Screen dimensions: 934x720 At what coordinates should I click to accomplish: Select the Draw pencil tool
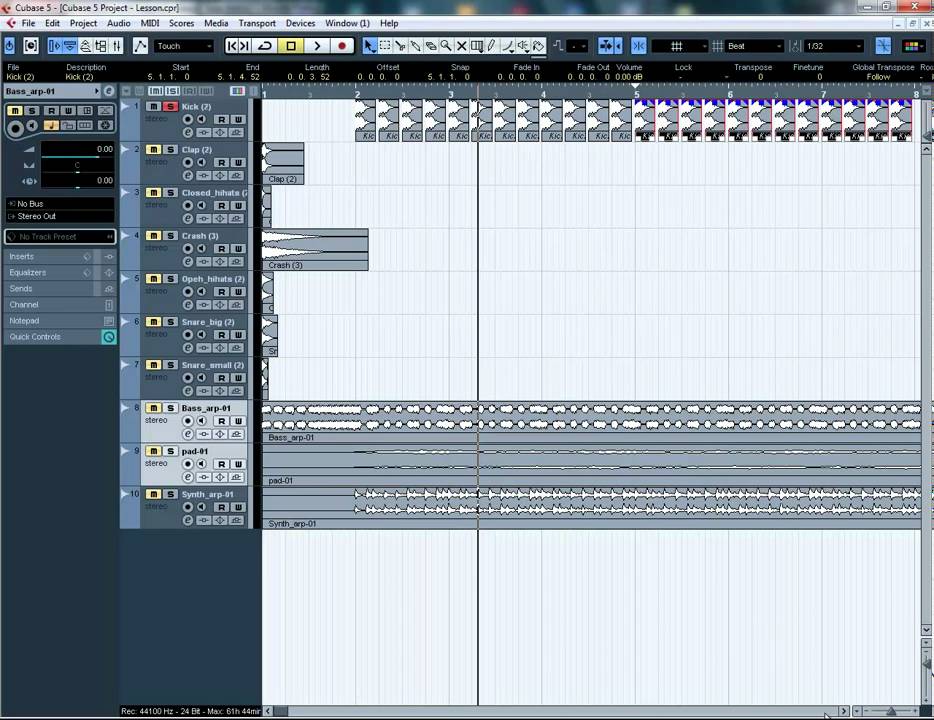click(x=491, y=46)
